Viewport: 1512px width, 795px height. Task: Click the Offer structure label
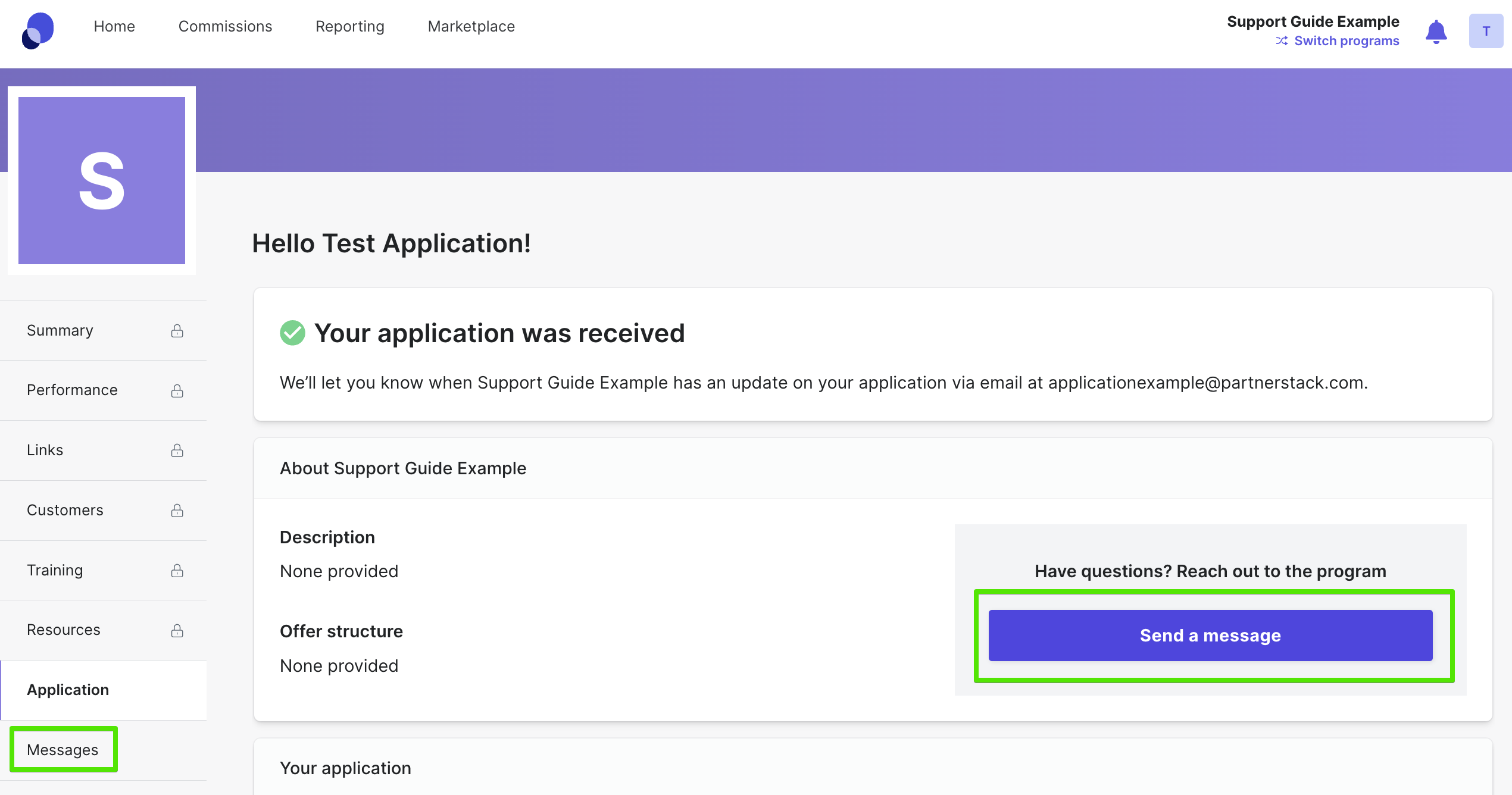click(x=341, y=631)
